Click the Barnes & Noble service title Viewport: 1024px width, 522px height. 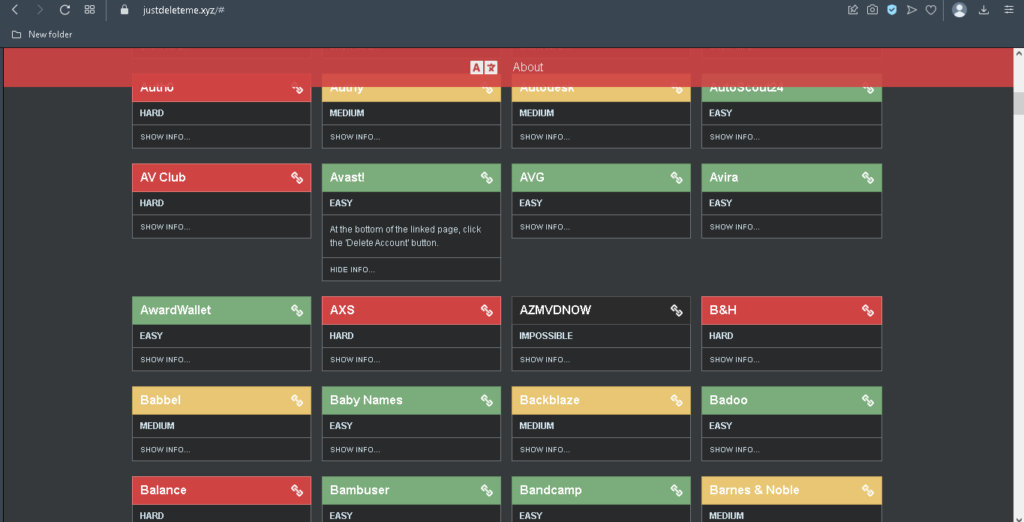[x=754, y=491]
